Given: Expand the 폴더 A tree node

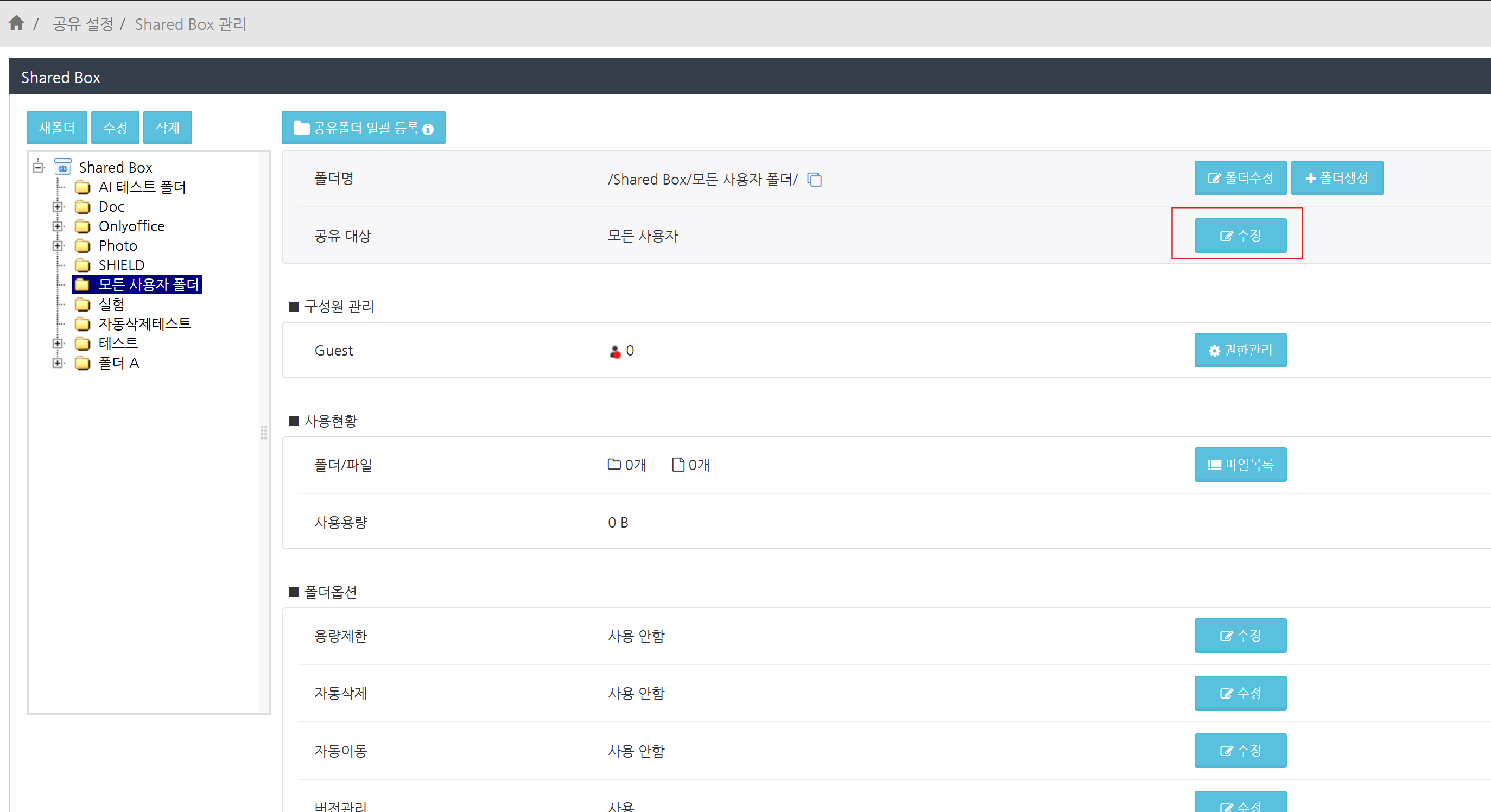Looking at the screenshot, I should pos(58,363).
